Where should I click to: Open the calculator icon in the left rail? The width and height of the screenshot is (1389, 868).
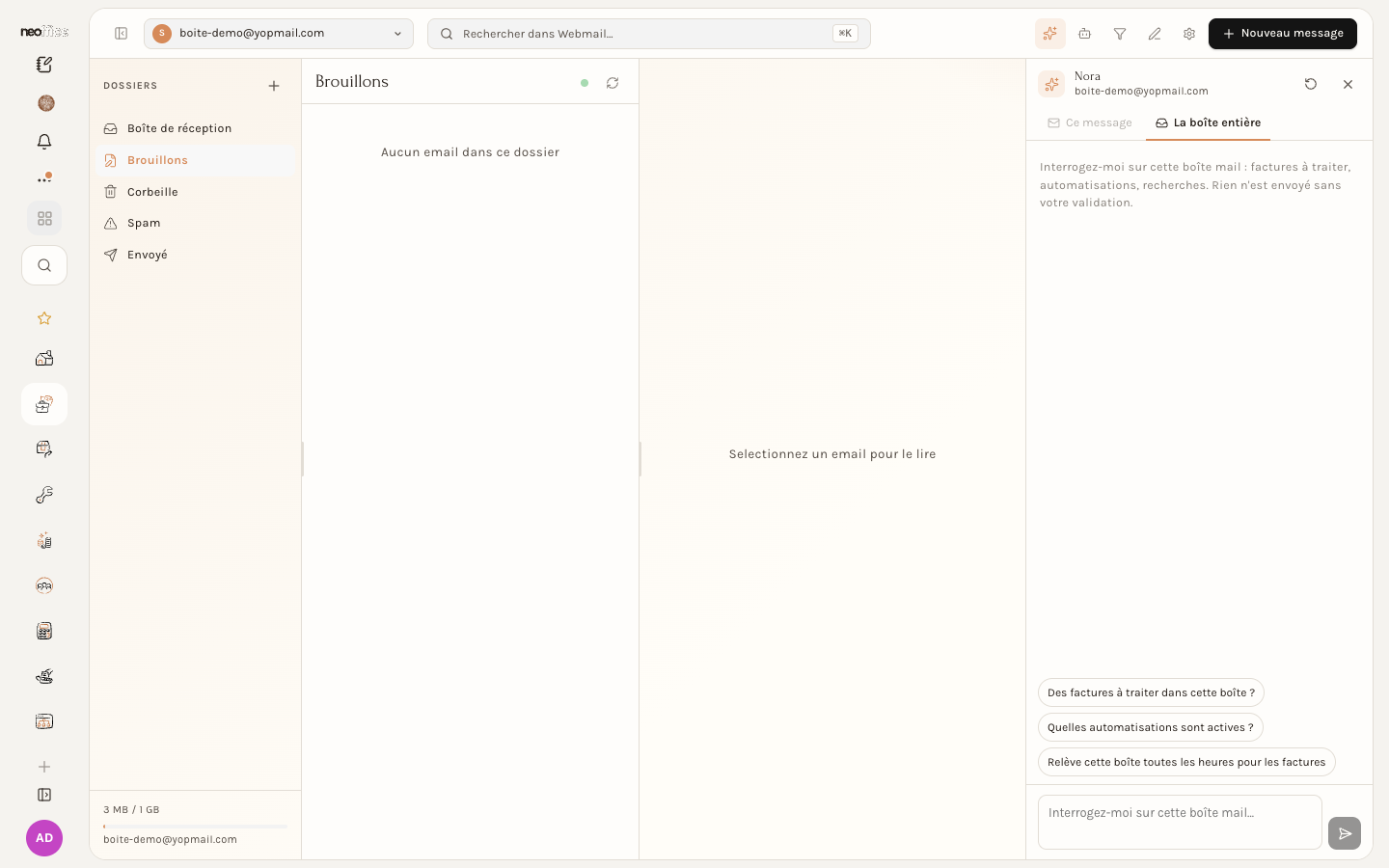(x=44, y=631)
